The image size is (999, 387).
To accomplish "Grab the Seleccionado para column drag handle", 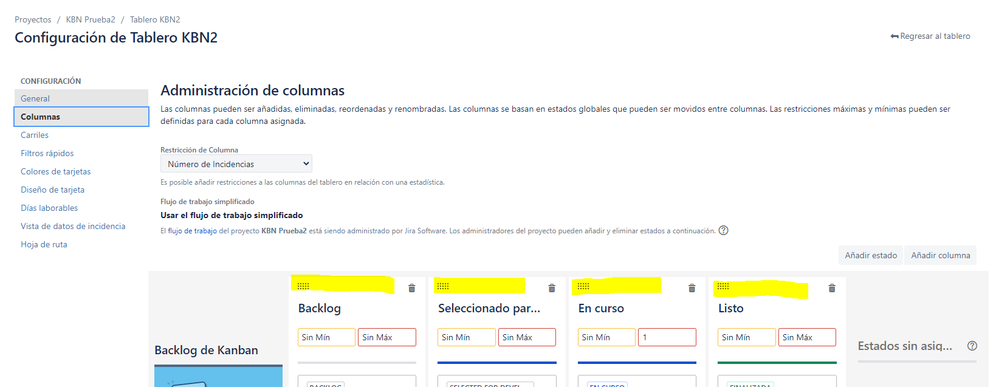I will tap(443, 286).
